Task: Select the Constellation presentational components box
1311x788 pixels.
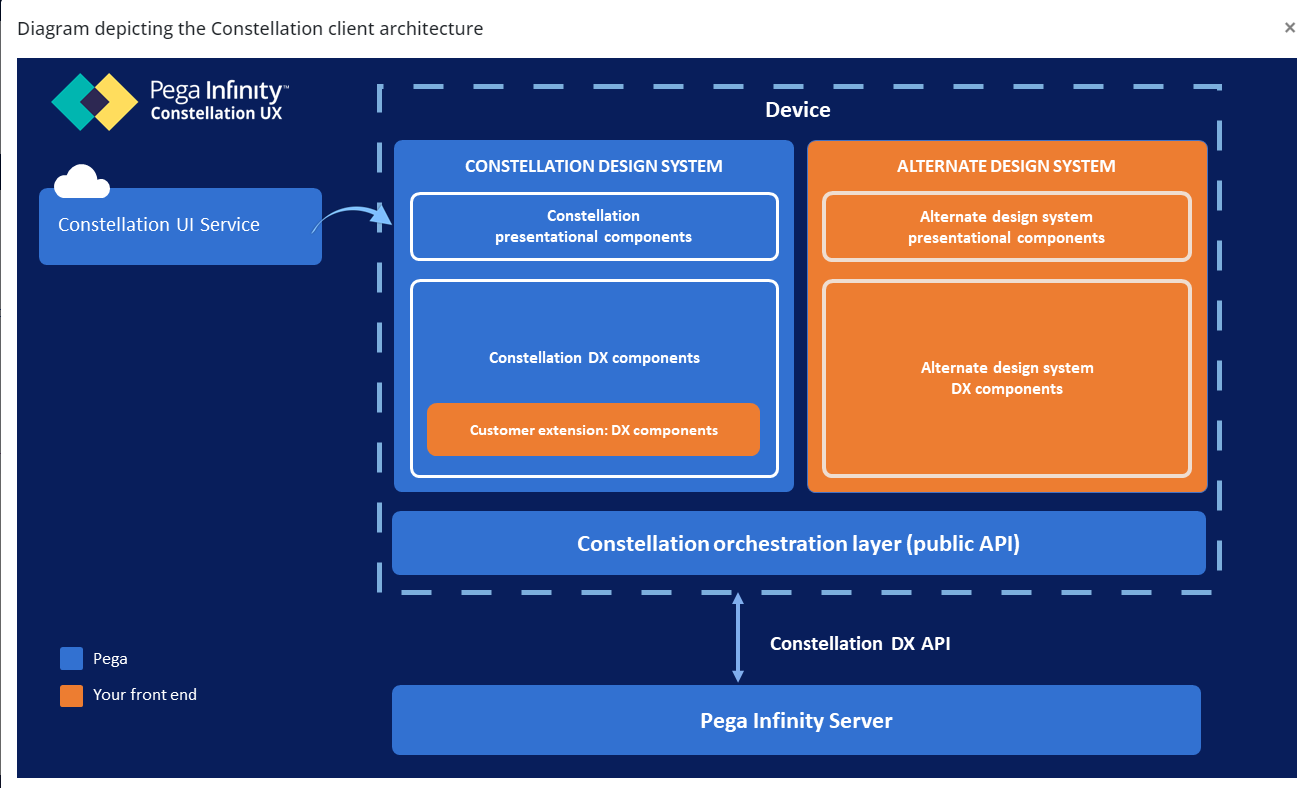Action: (x=594, y=226)
